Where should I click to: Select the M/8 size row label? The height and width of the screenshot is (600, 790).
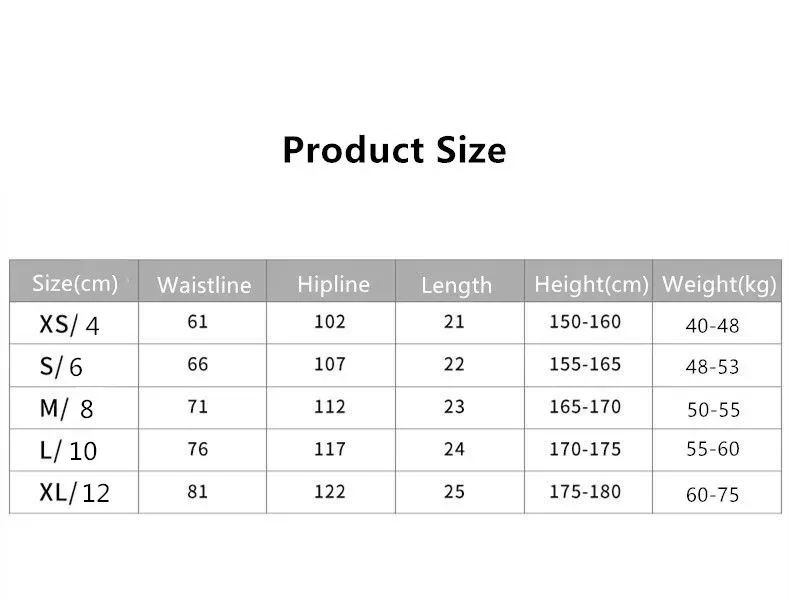(66, 409)
